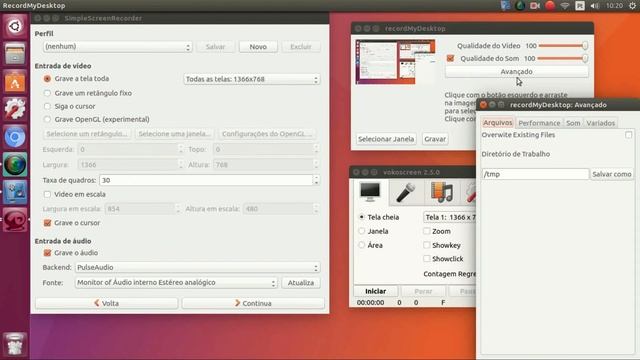Viewport: 640px width, 360px height.
Task: Click the 'Salvar como' button
Action: point(611,174)
